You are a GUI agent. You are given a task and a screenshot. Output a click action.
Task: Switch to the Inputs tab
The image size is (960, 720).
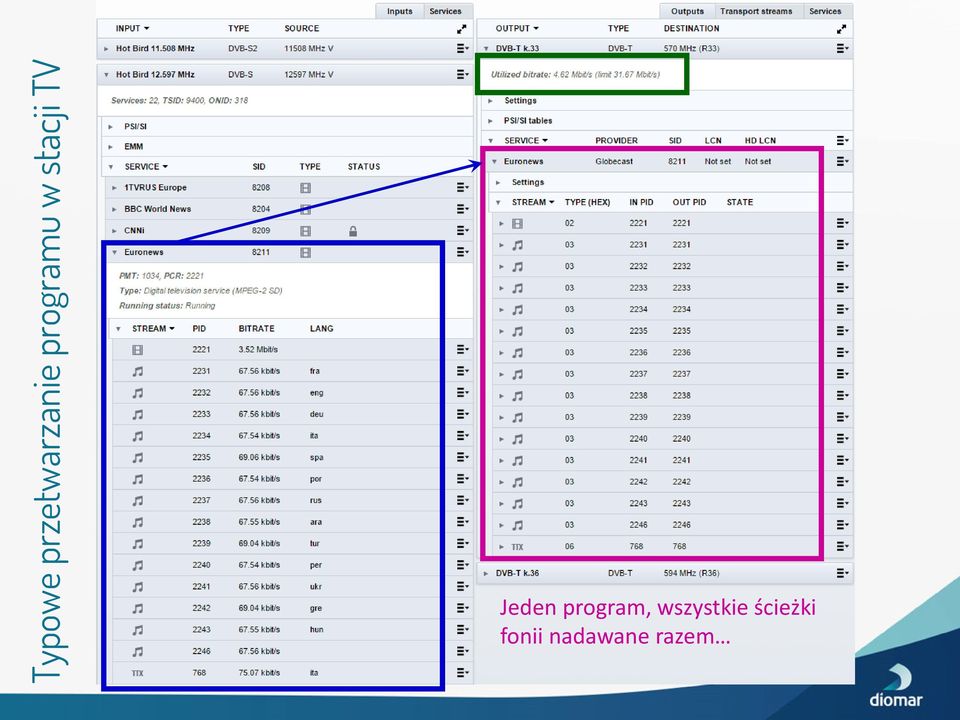tap(400, 11)
